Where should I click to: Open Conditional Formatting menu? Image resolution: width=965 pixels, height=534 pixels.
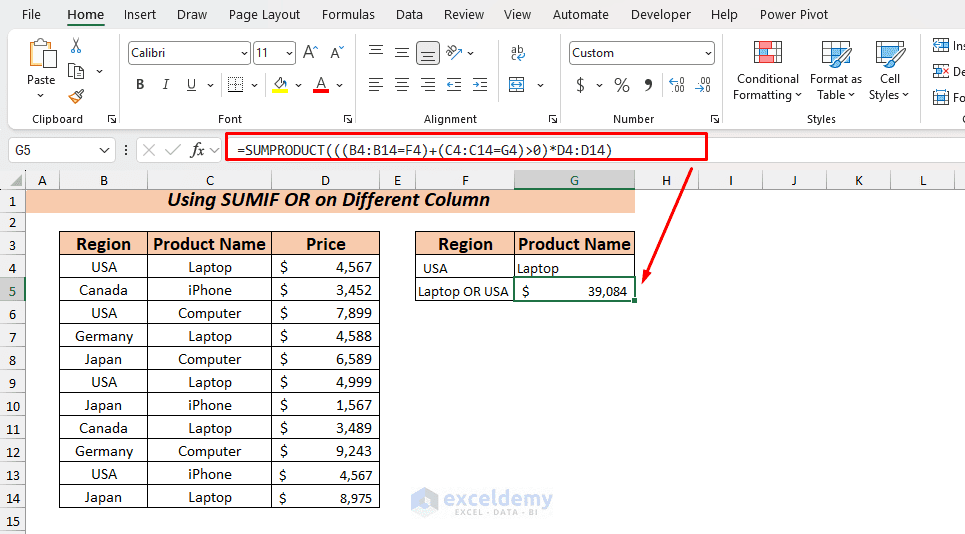(x=767, y=70)
